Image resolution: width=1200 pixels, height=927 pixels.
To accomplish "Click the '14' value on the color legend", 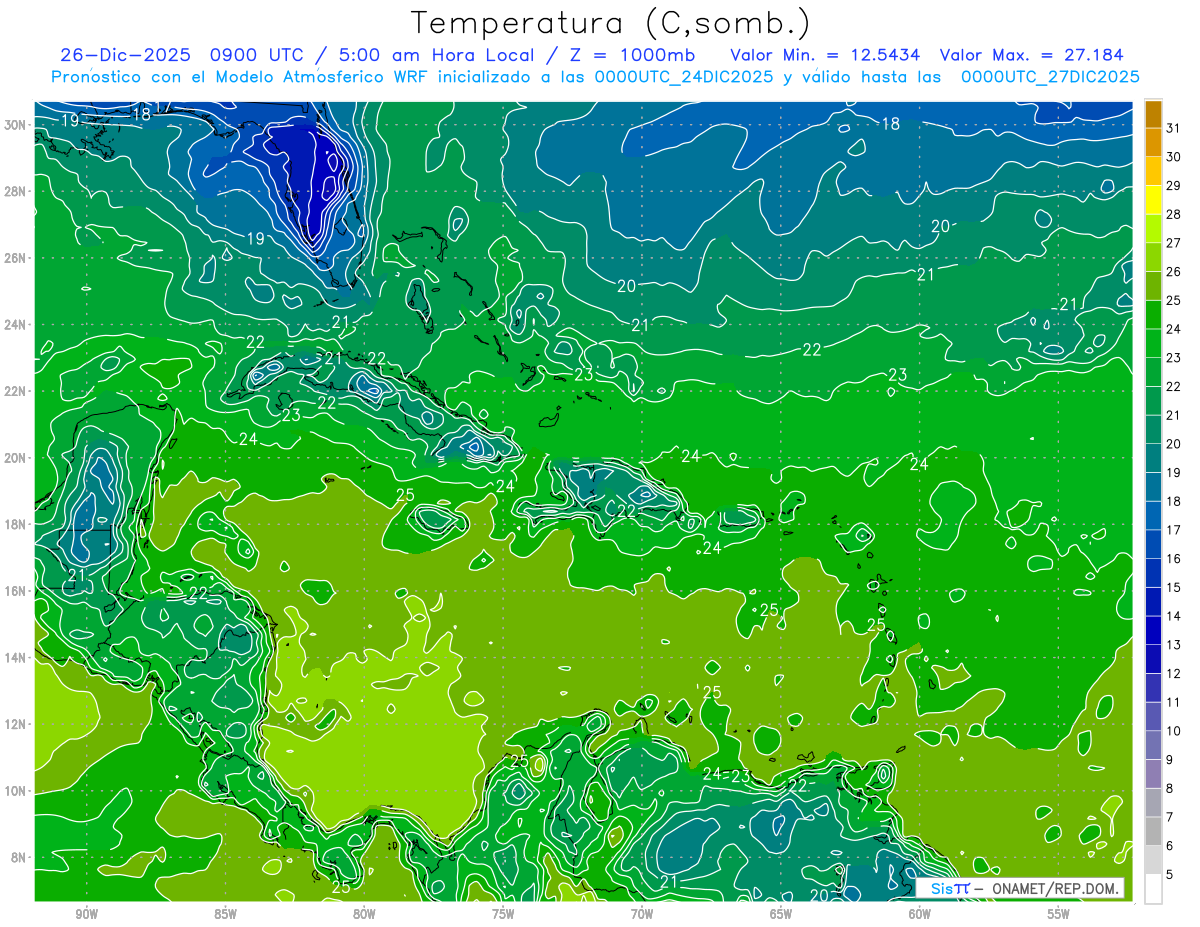I will coord(1173,616).
